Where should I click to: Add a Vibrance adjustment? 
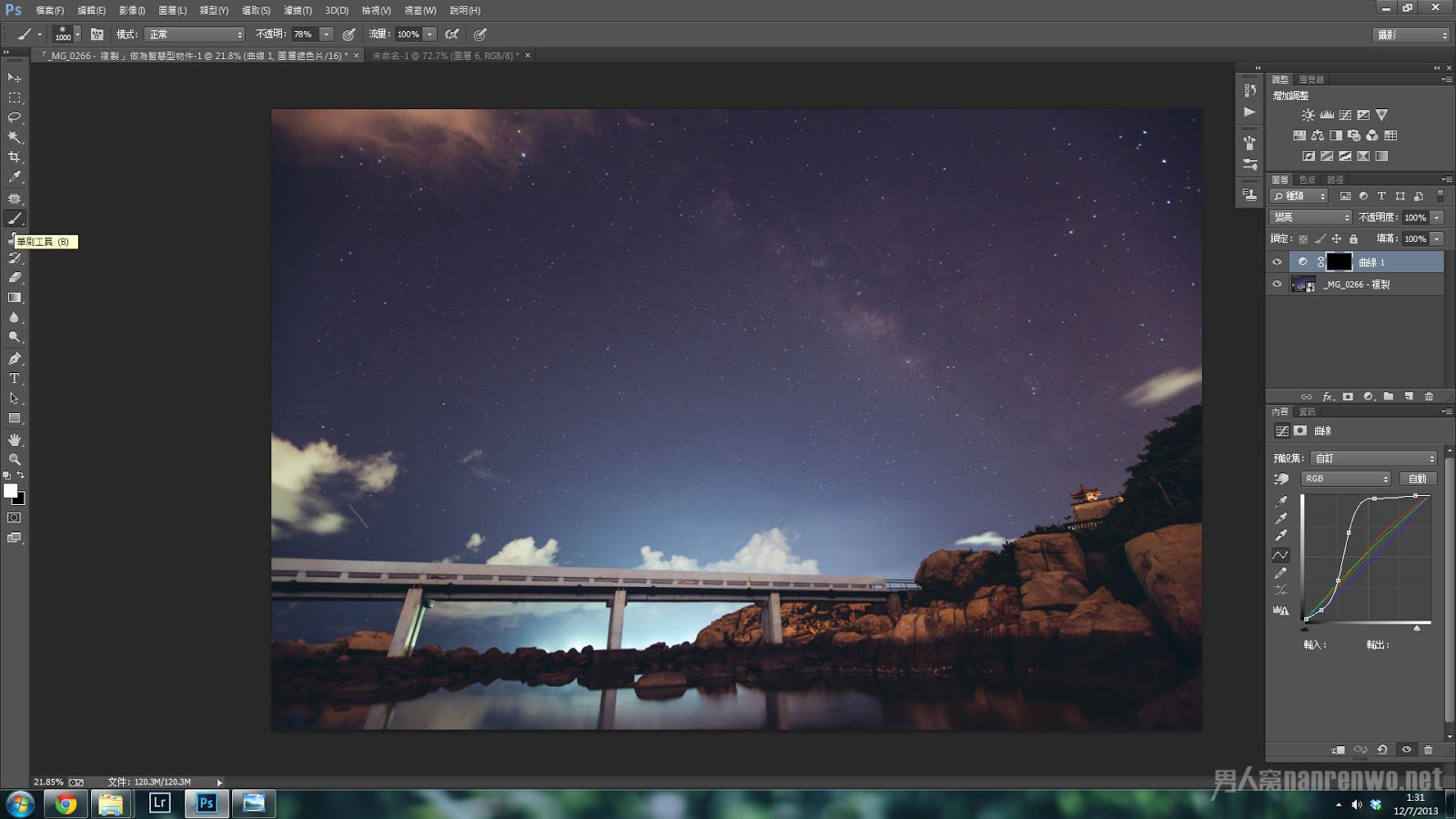click(1381, 115)
